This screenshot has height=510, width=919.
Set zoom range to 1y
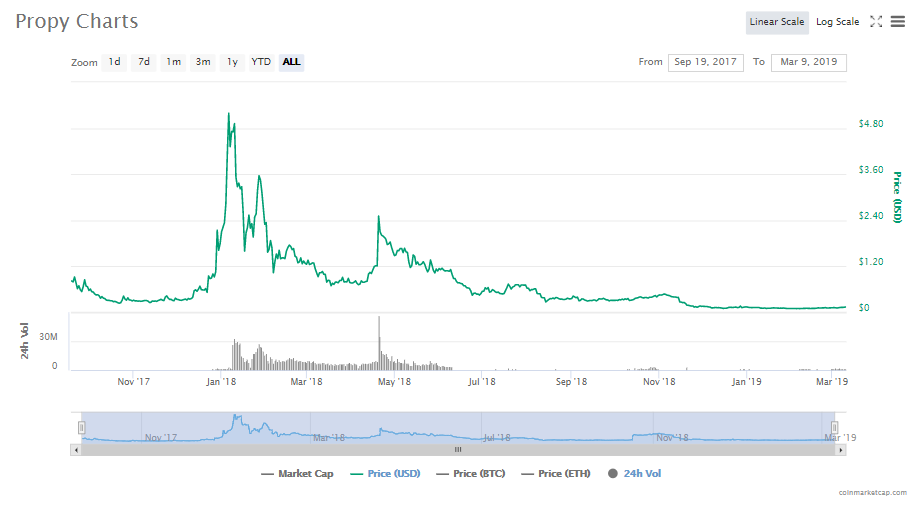click(x=232, y=62)
